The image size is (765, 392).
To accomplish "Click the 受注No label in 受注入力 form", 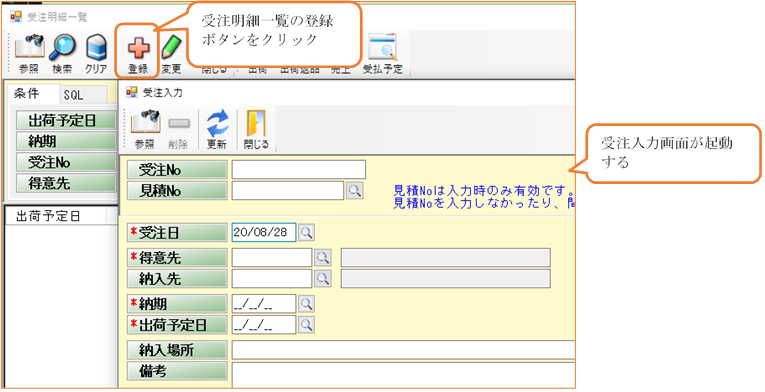I will tap(177, 170).
